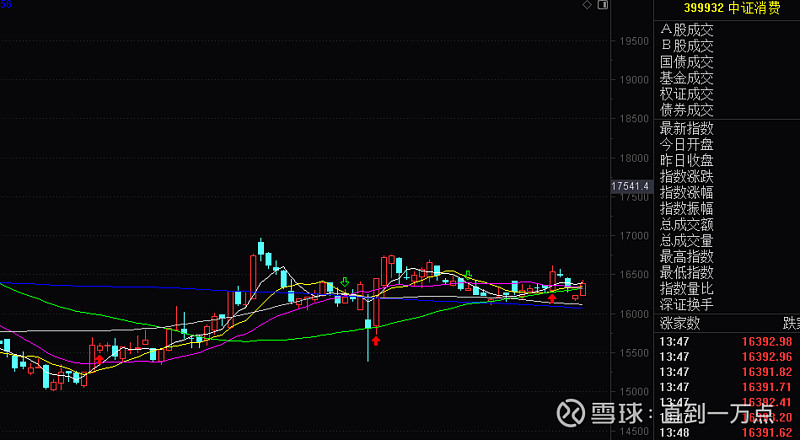Click the 指数振幅 field label
Viewport: 800px width, 440px height.
[x=686, y=208]
